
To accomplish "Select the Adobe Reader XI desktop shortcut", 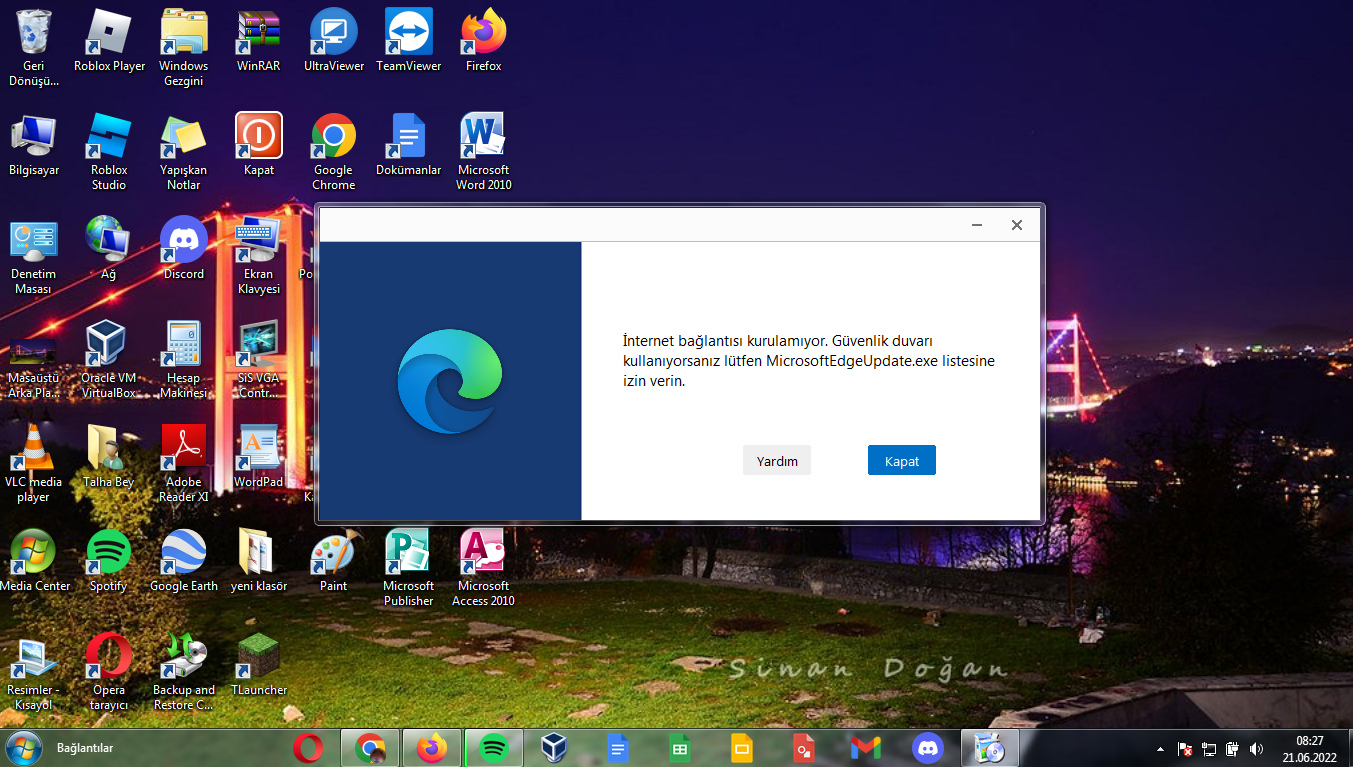I will pos(184,463).
